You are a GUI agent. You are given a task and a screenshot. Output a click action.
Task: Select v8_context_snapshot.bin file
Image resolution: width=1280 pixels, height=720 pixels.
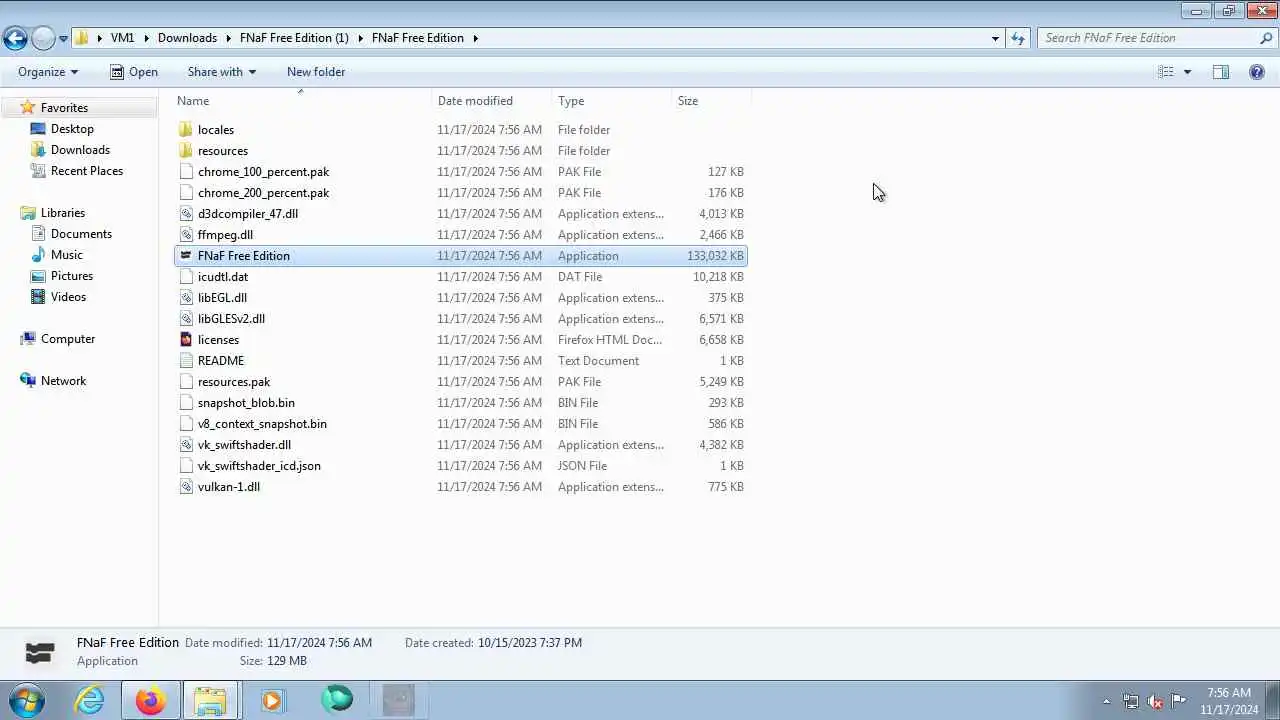point(262,424)
